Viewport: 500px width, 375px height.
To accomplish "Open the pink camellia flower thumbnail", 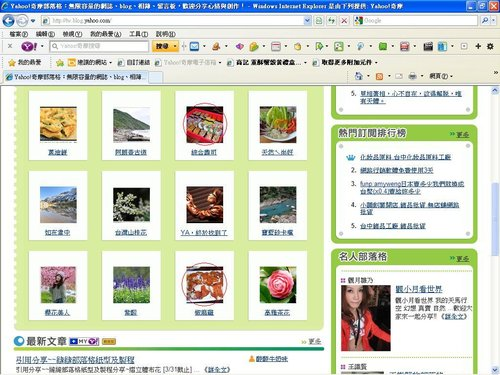I will [x=278, y=285].
